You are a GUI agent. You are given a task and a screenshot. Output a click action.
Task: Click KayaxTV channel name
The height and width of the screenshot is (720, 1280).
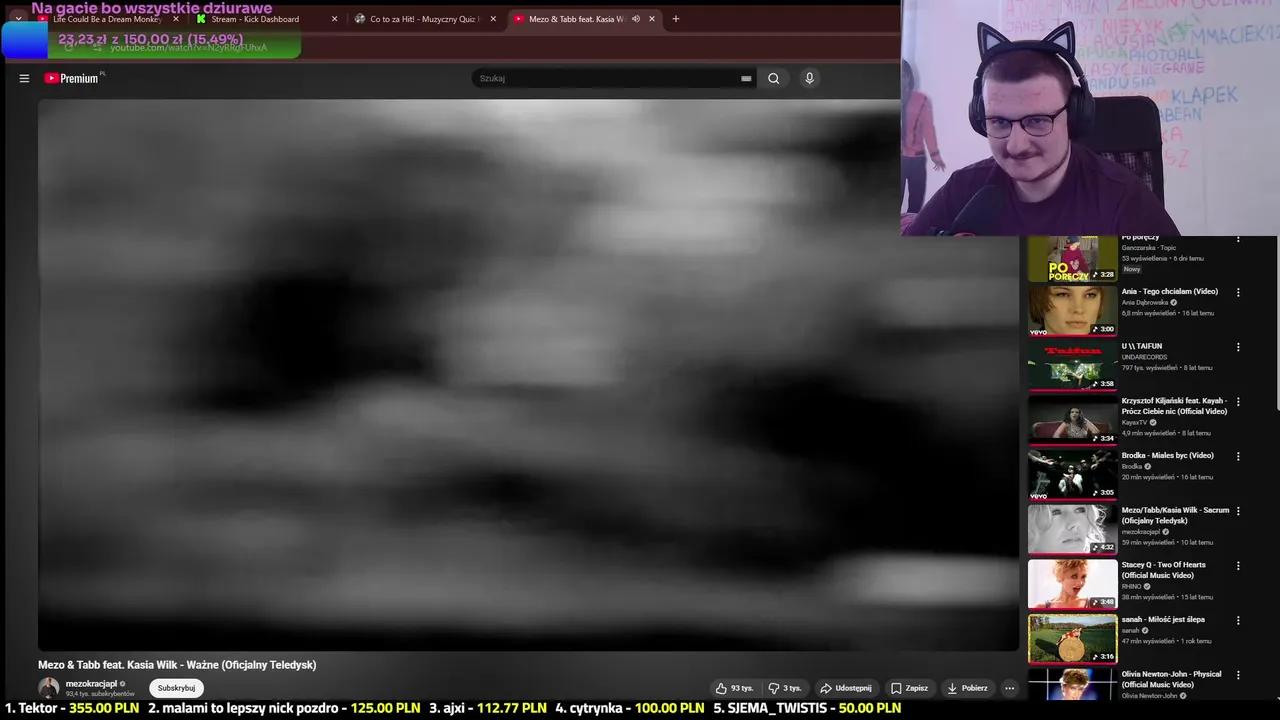[x=1134, y=422]
